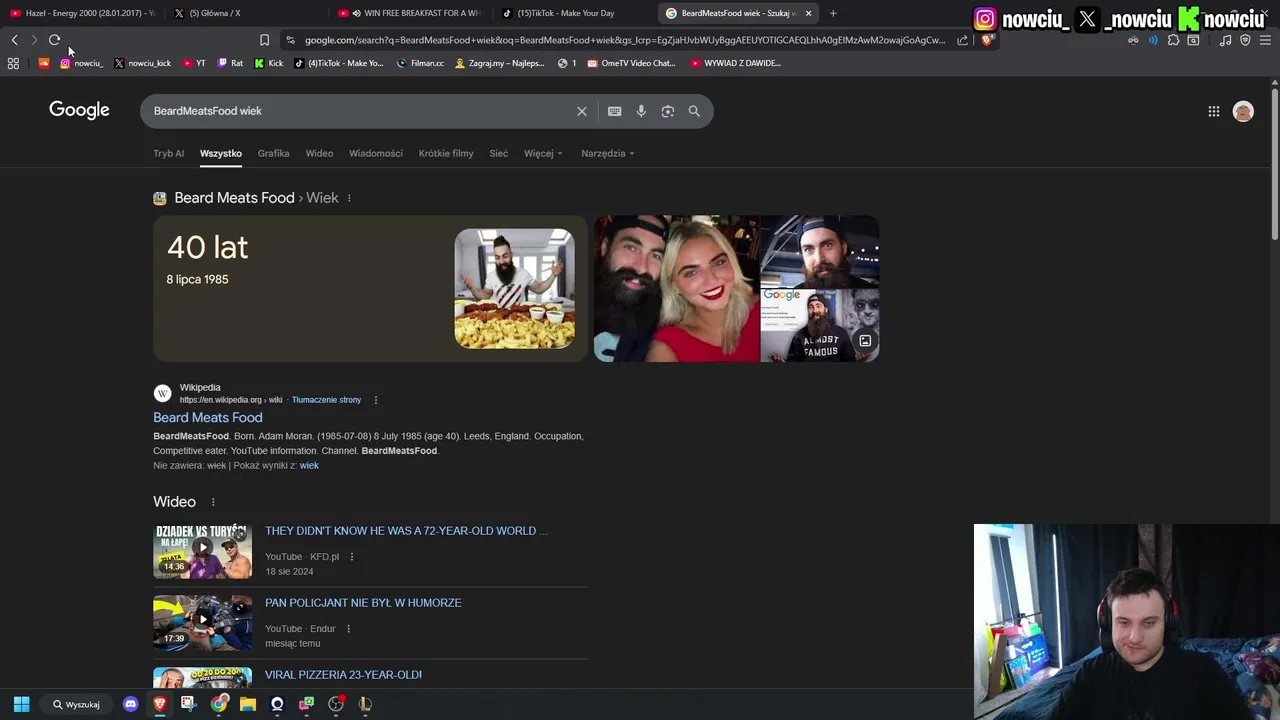Click the address bar URL field
Viewport: 1280px width, 720px height.
pyautogui.click(x=624, y=40)
